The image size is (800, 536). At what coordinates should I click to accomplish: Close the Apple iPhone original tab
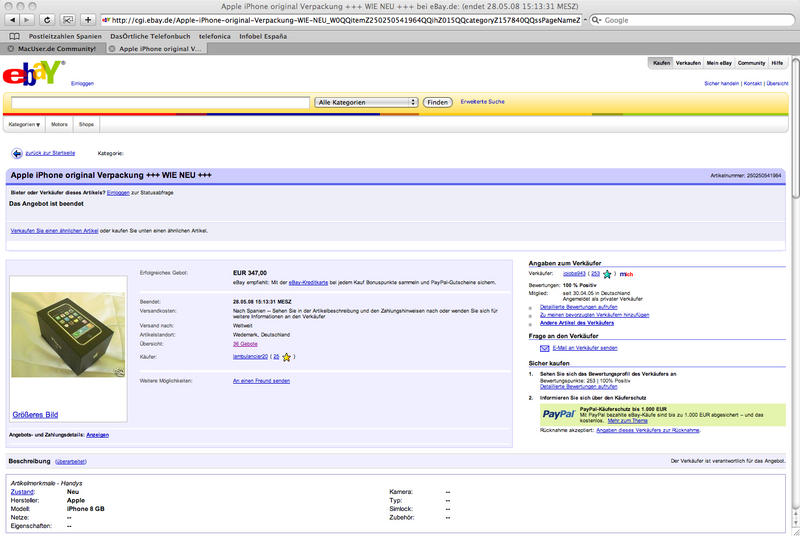click(x=112, y=49)
